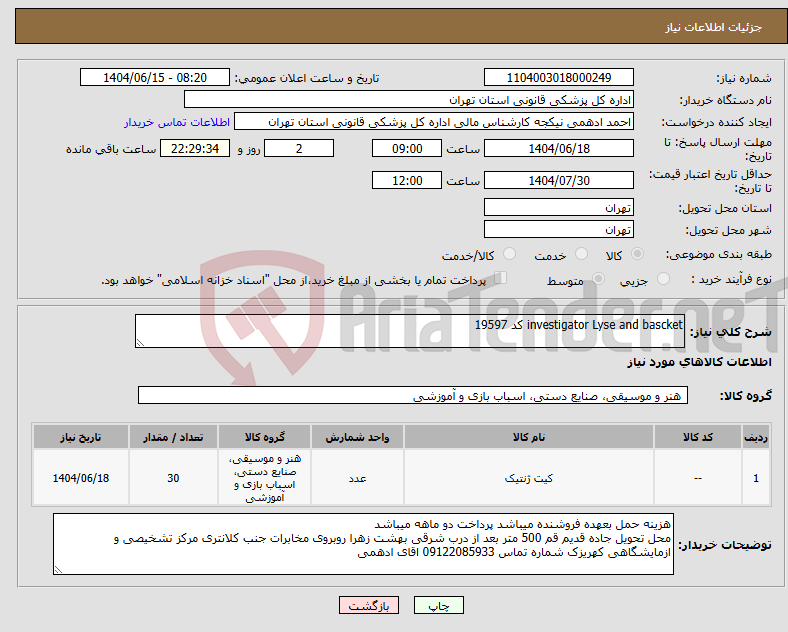Viewport: 788px width, 632px height.
Task: Click the remaining time field 22:29:34
Action: (195, 149)
